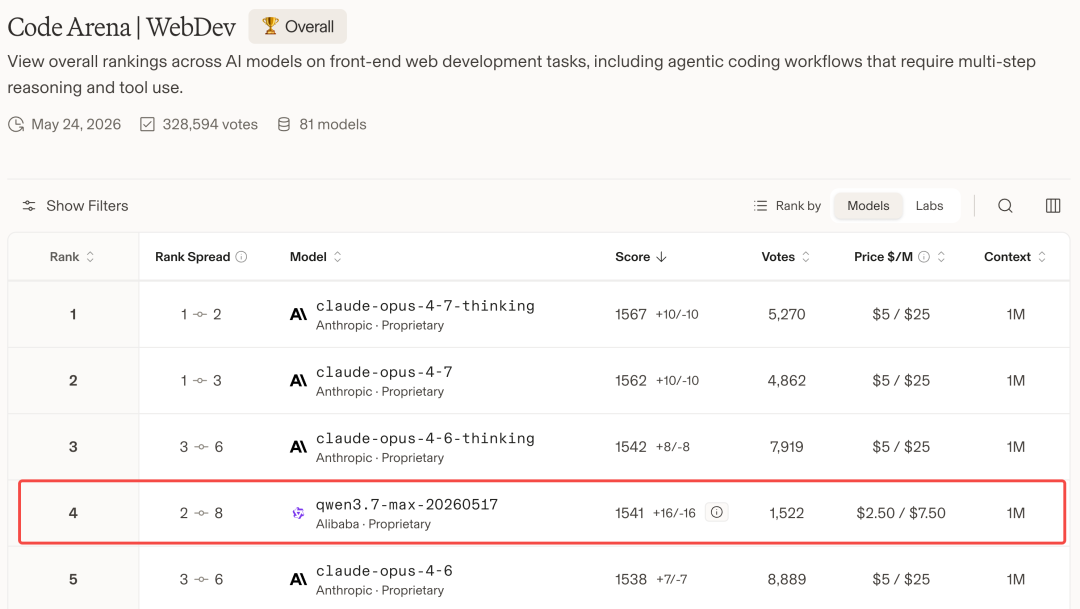Open qwen3.7-max-20260517 model entry
Screen dimensions: 1080x609
(407, 505)
